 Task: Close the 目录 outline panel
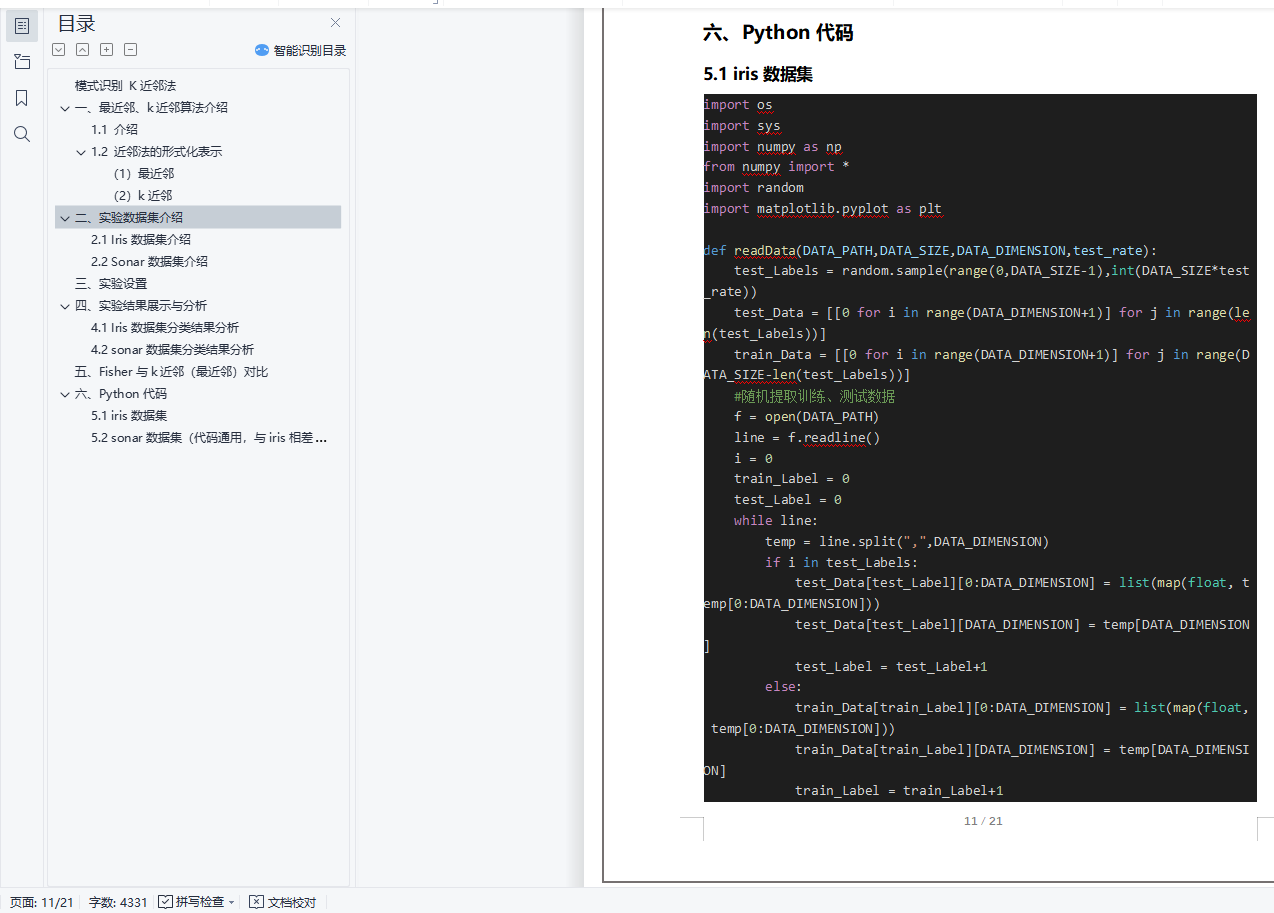(x=336, y=23)
